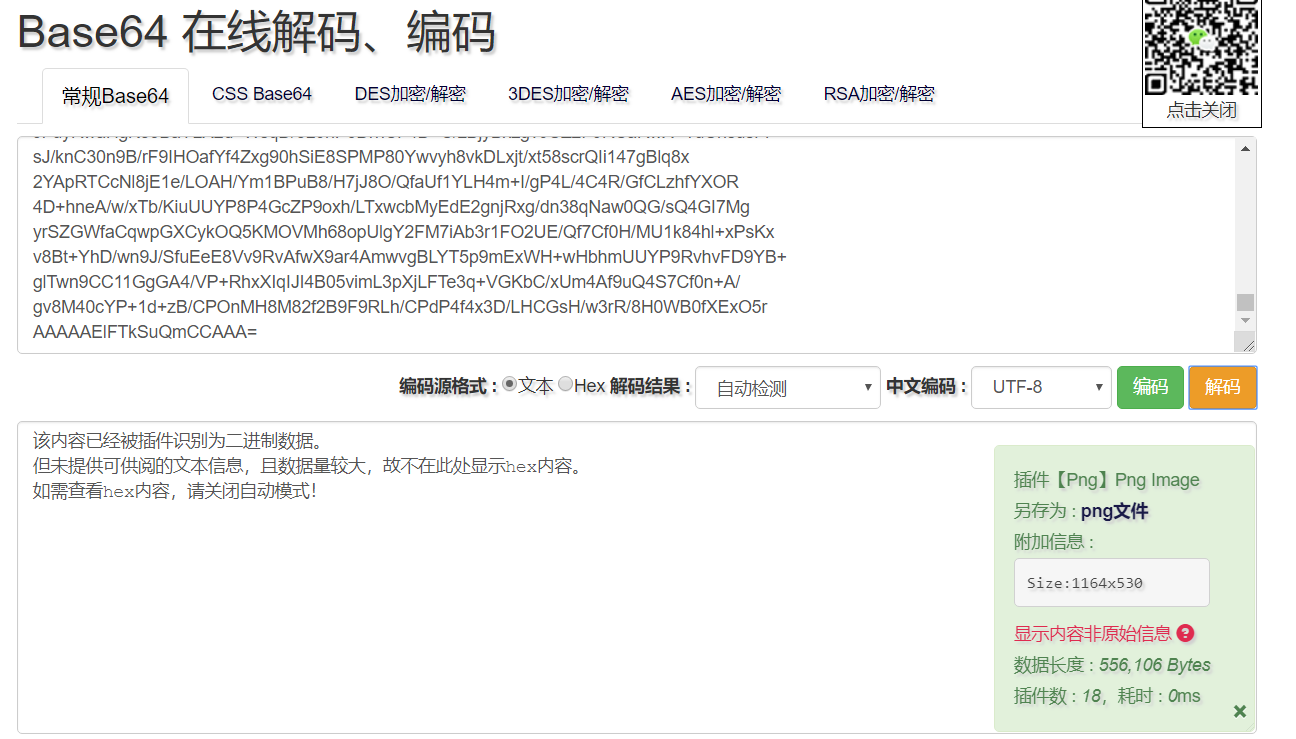The height and width of the screenshot is (739, 1296).
Task: Click the scrollbar down arrow of the input area
Action: click(x=1243, y=321)
